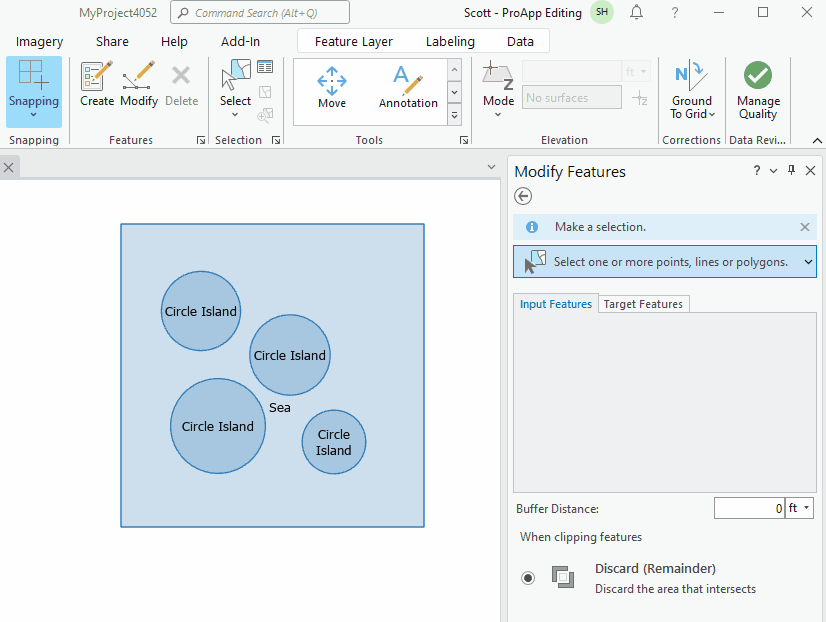Dismiss the Make a selection message
This screenshot has height=622, width=826.
click(805, 227)
